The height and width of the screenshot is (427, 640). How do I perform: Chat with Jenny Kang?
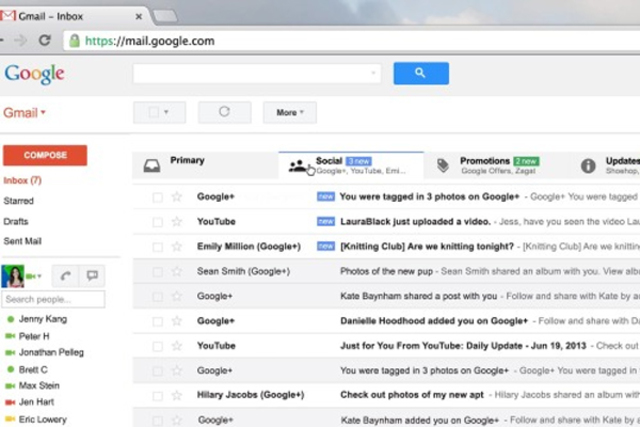tap(43, 319)
